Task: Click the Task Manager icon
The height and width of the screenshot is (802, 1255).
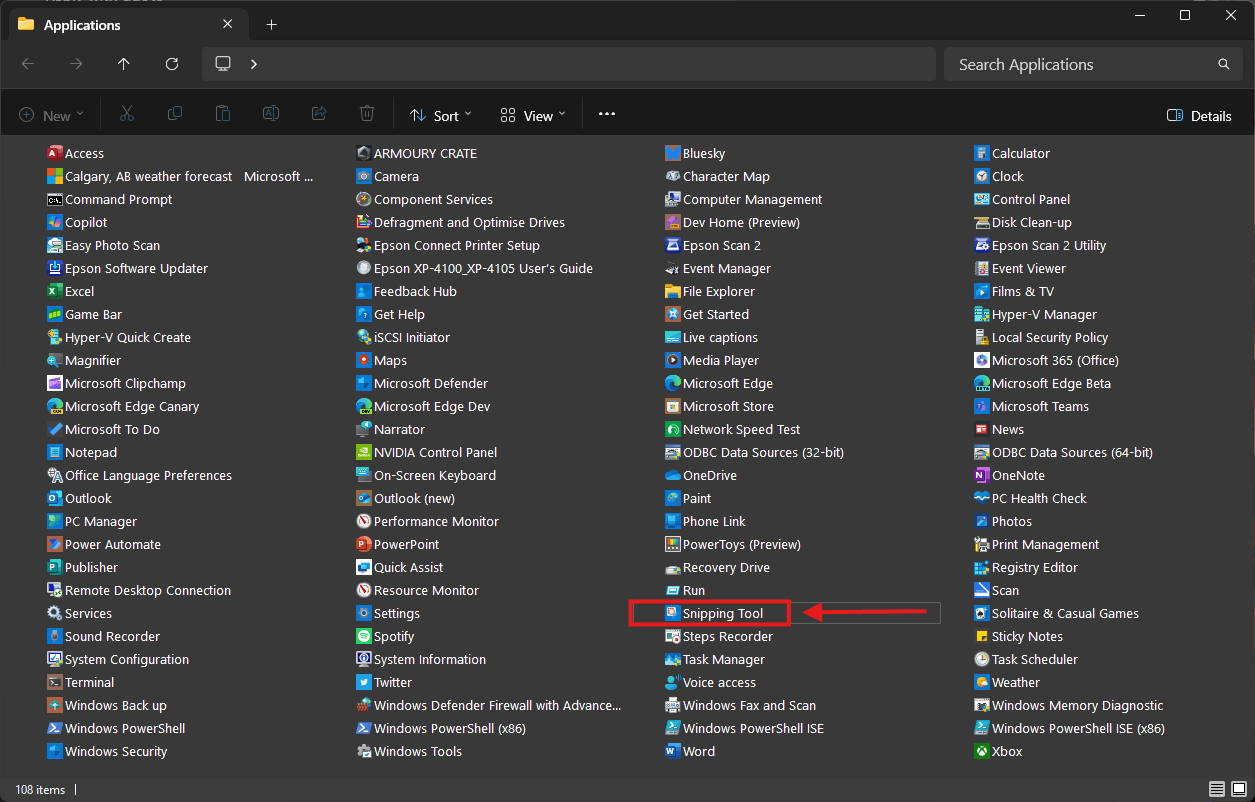Action: (x=674, y=659)
